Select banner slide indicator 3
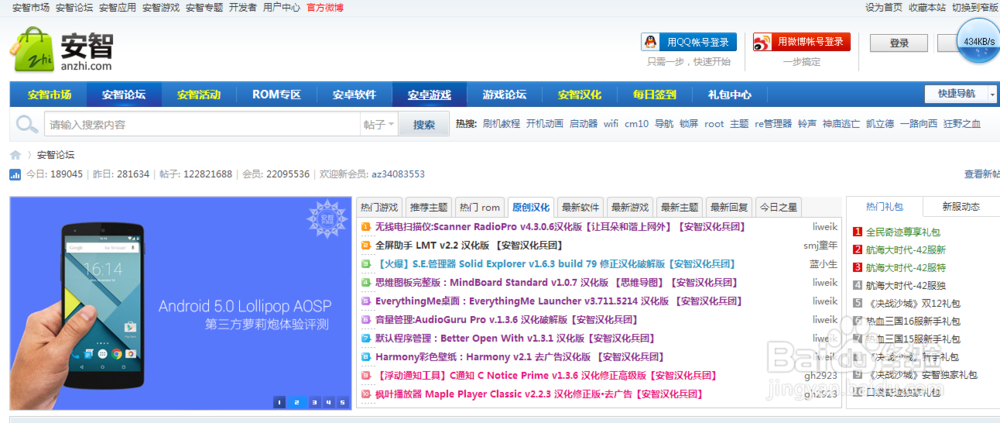This screenshot has height=423, width=1000. coord(314,402)
